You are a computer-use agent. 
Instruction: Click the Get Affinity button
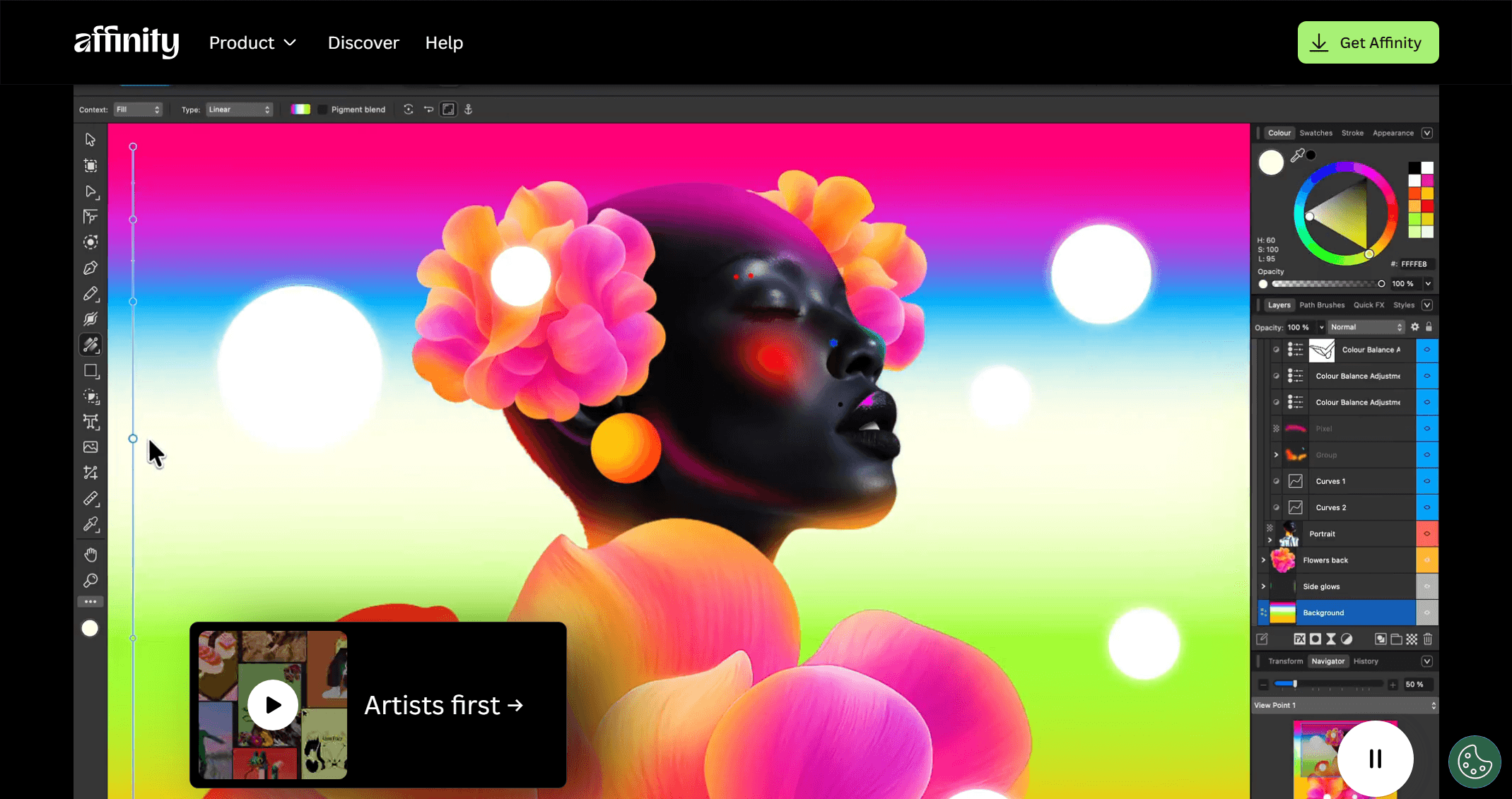point(1368,42)
